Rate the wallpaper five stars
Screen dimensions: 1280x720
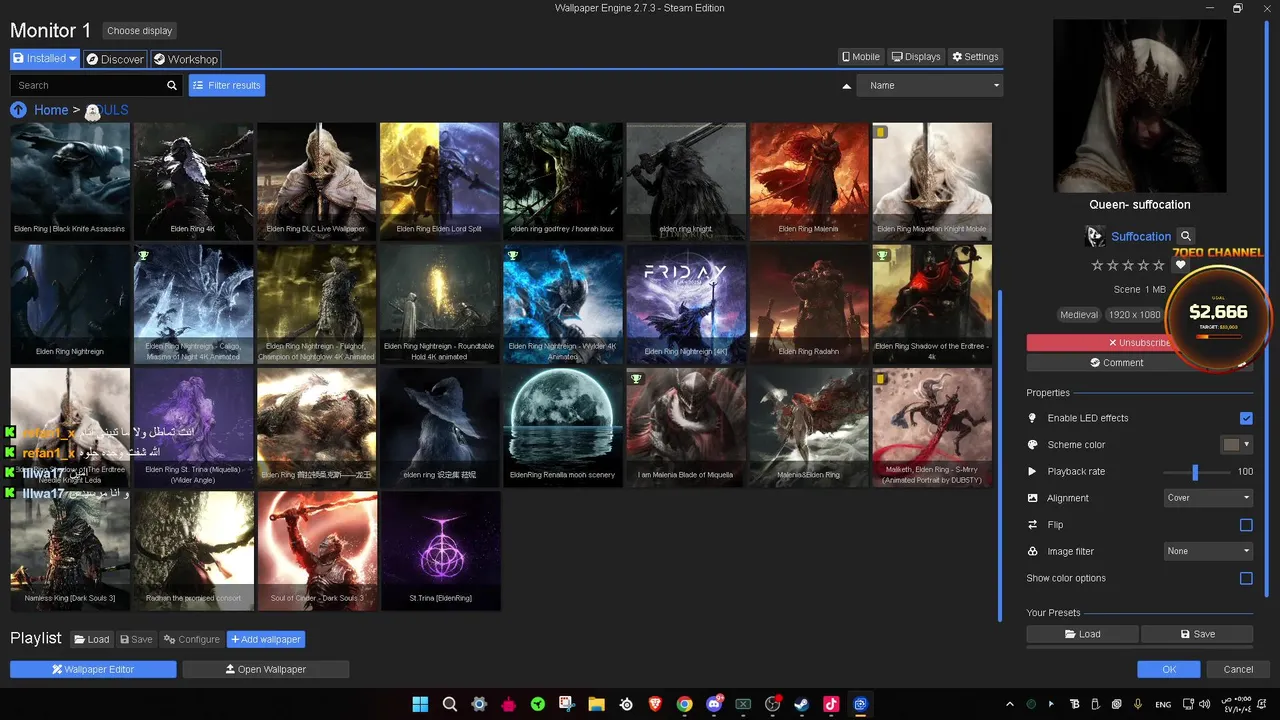1159,265
